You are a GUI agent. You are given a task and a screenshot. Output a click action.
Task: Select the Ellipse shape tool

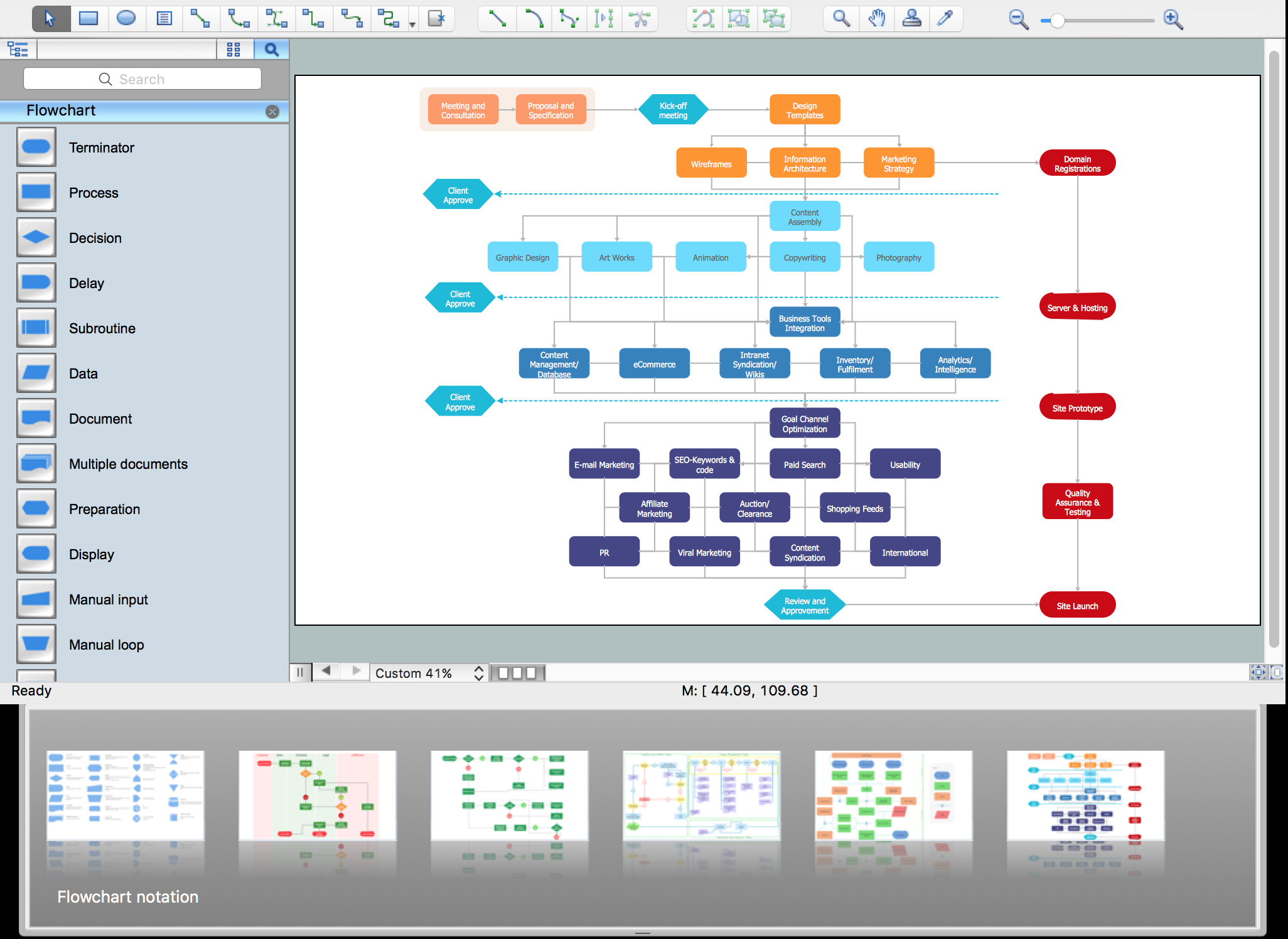[x=124, y=18]
